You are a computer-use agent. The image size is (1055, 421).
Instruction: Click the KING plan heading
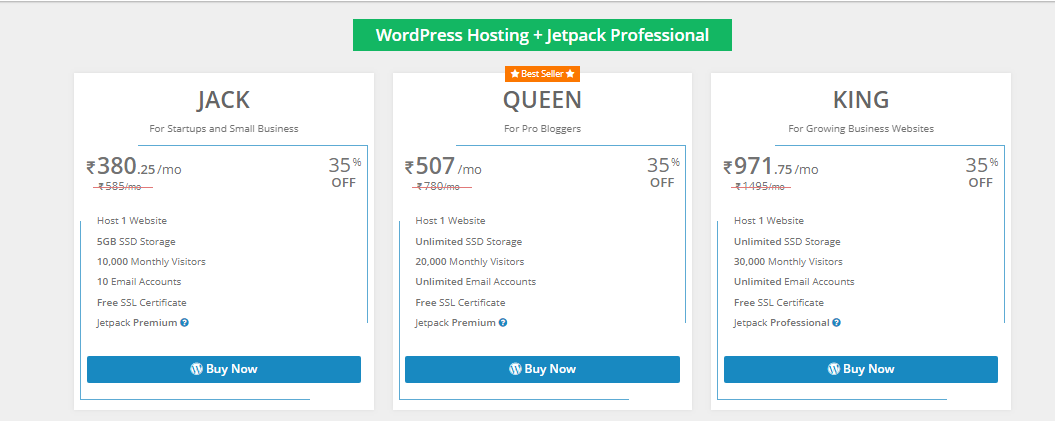point(861,100)
